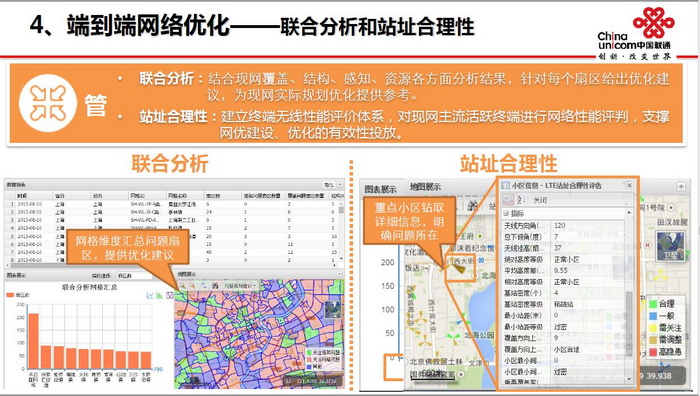Switch to the 地图展示 tab
The height and width of the screenshot is (396, 700).
425,187
